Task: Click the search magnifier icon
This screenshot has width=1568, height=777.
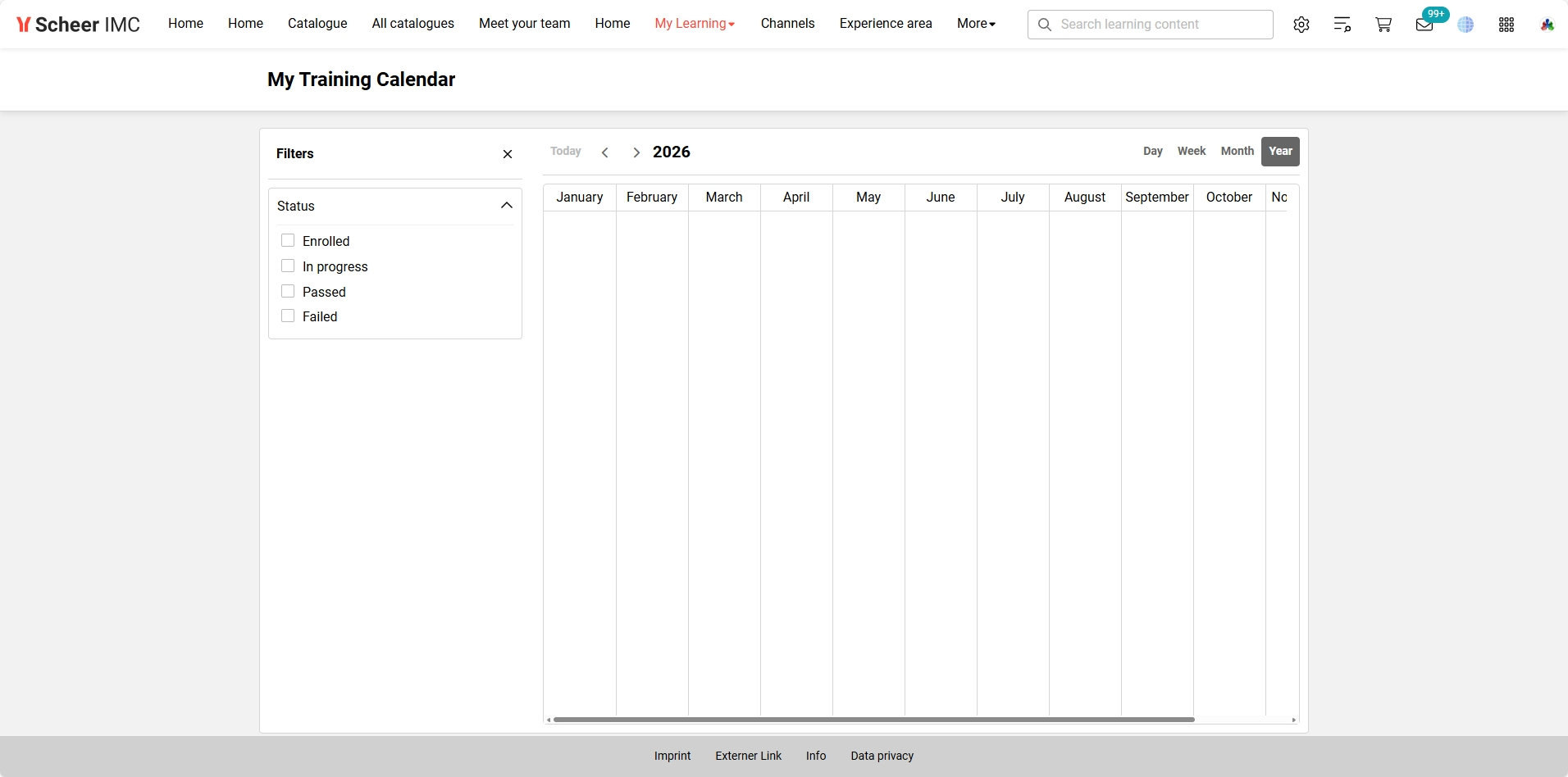Action: [1045, 25]
